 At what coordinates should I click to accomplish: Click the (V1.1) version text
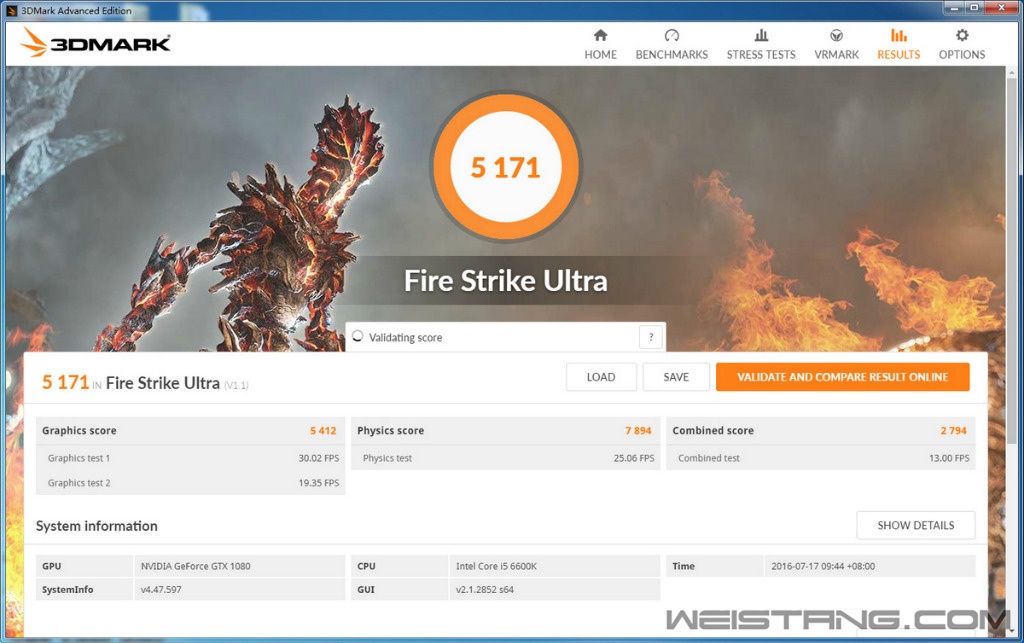pyautogui.click(x=236, y=385)
